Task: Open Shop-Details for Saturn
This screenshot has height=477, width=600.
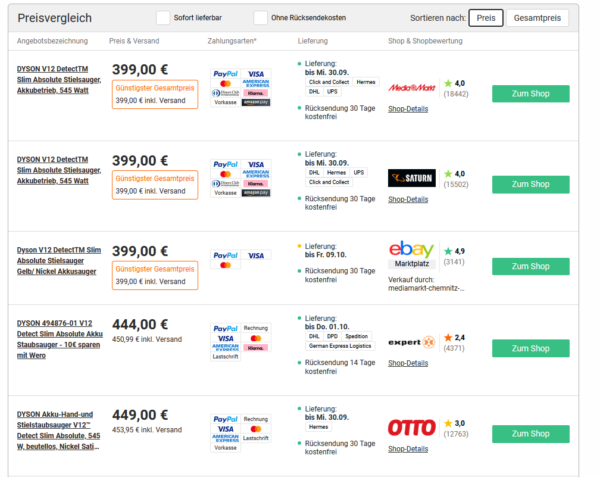Action: 408,199
